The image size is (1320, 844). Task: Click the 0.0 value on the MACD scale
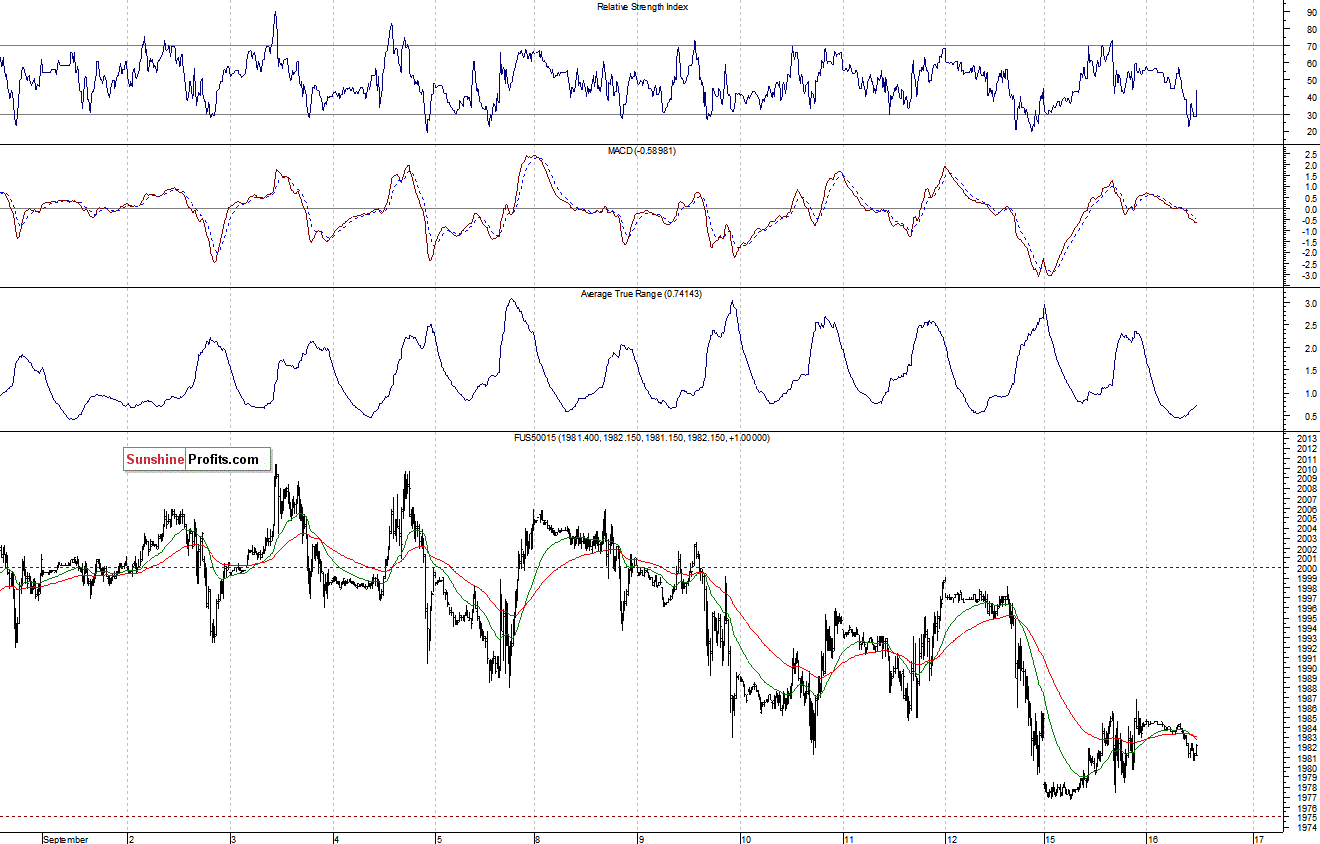[x=1310, y=209]
